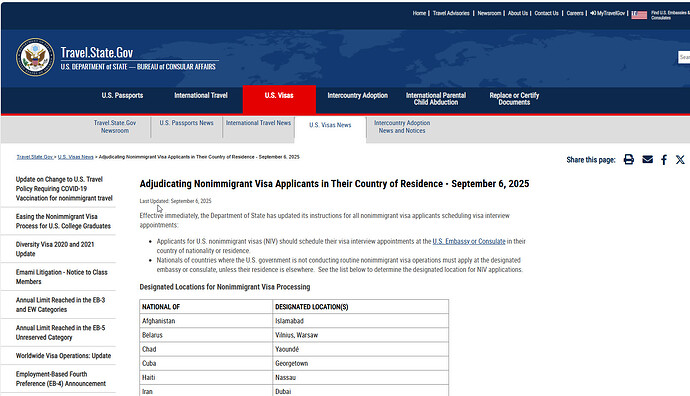
Task: Switch to Travel.State.Gov Newsroom tab
Action: 115,127
